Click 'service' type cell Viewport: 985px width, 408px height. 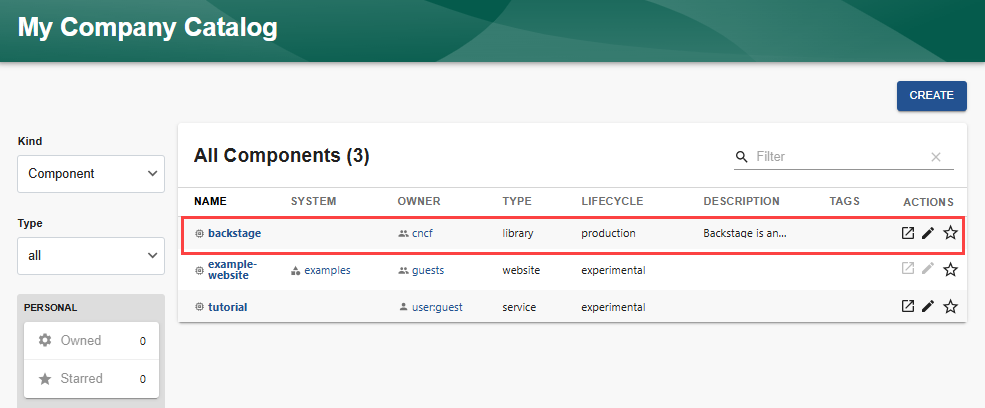519,307
